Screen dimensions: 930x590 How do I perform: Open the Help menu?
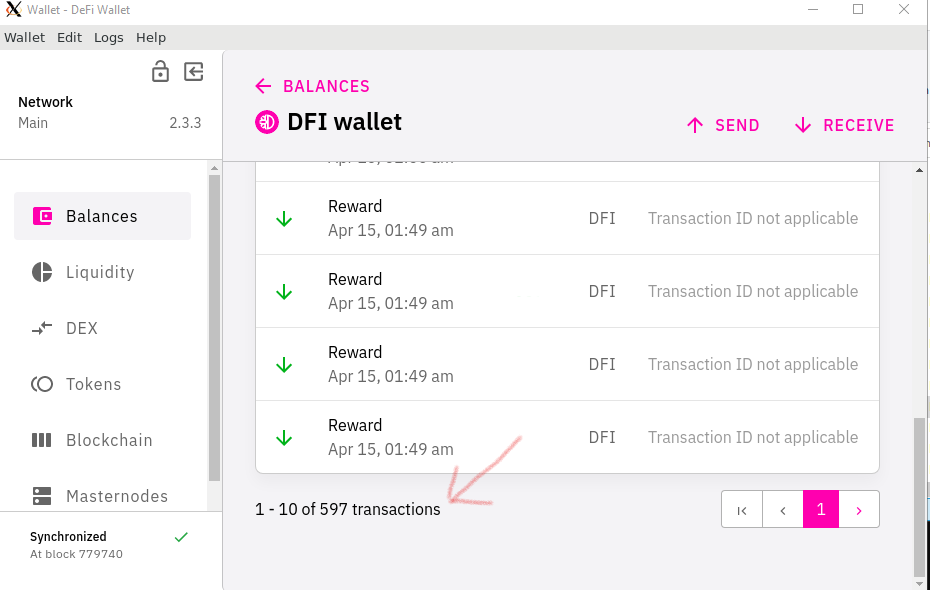[151, 37]
